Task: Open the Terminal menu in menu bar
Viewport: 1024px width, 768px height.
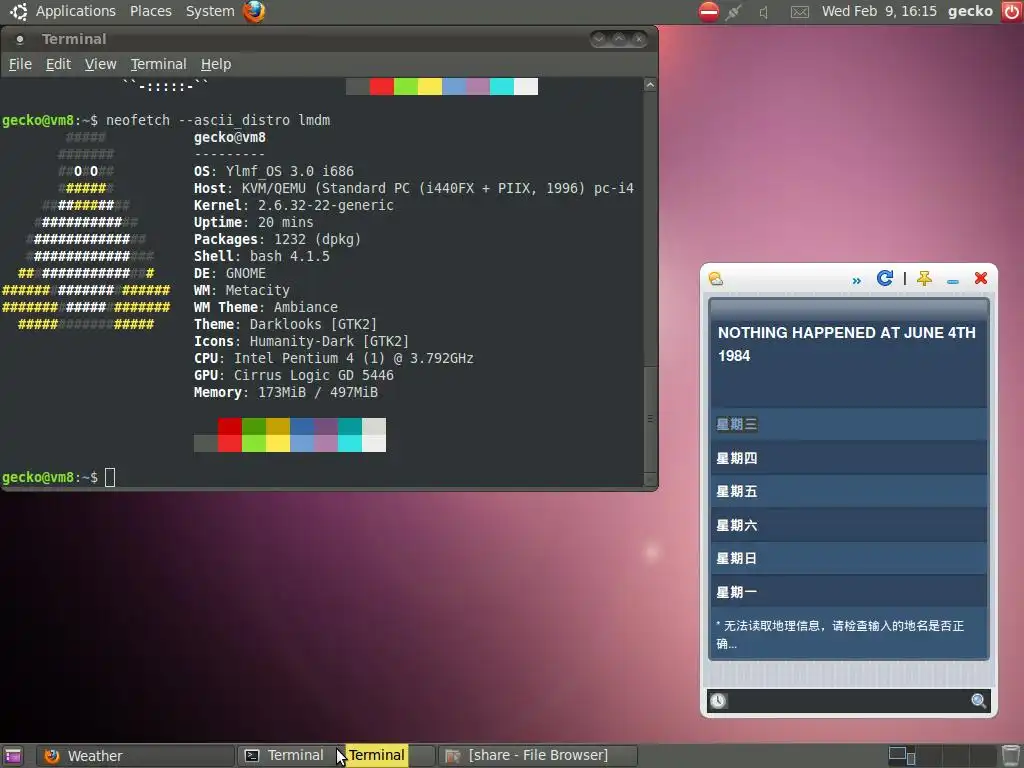Action: [159, 64]
